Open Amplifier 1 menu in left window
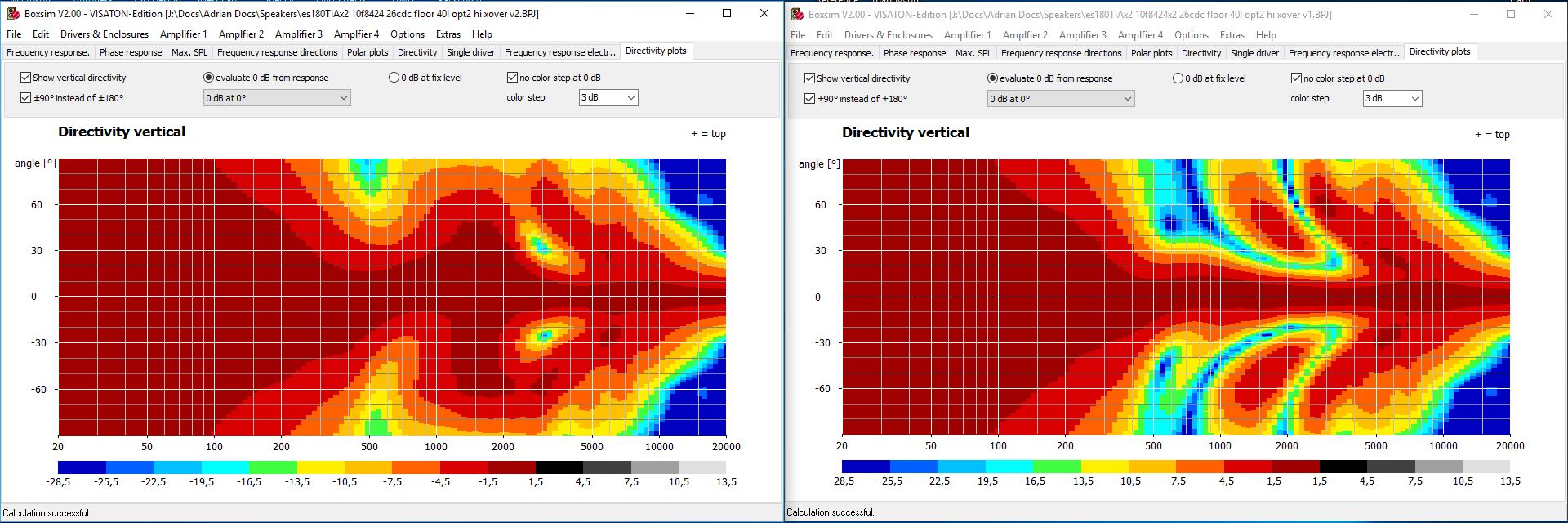This screenshot has height=523, width=1568. pyautogui.click(x=183, y=34)
